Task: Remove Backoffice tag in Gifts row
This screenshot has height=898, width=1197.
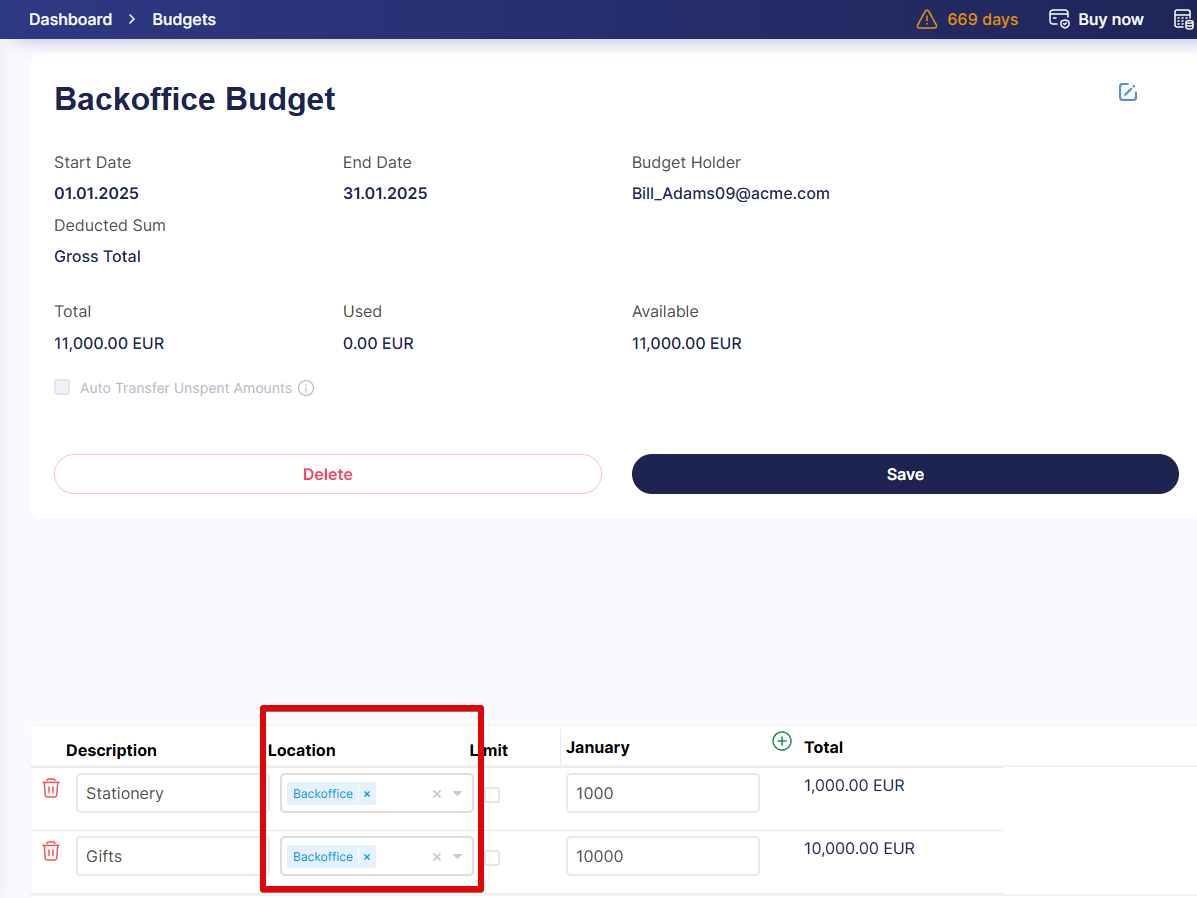Action: (367, 857)
